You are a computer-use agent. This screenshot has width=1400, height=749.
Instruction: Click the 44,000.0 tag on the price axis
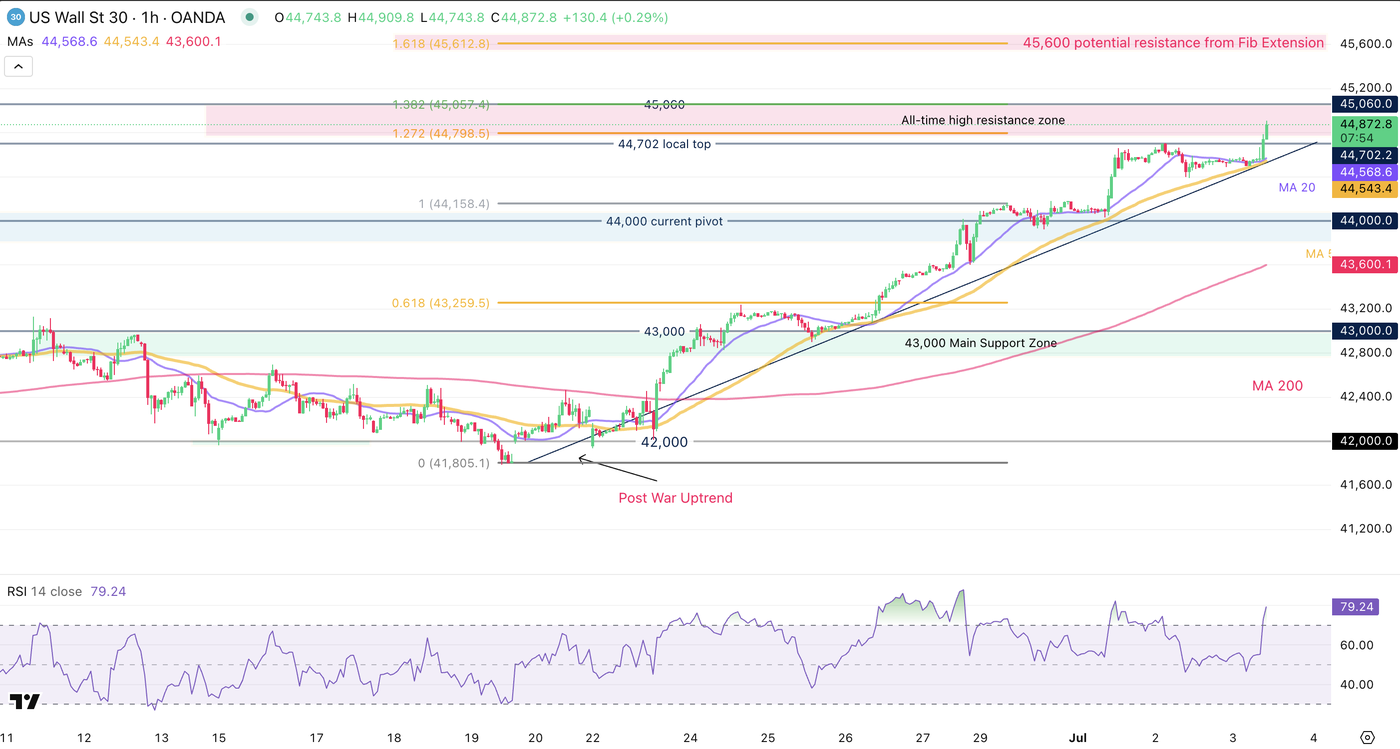click(1366, 220)
